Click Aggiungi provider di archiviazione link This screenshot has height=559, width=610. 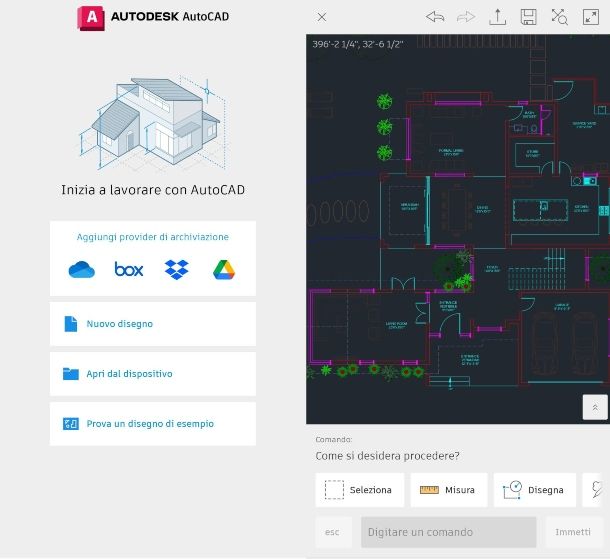click(x=152, y=237)
